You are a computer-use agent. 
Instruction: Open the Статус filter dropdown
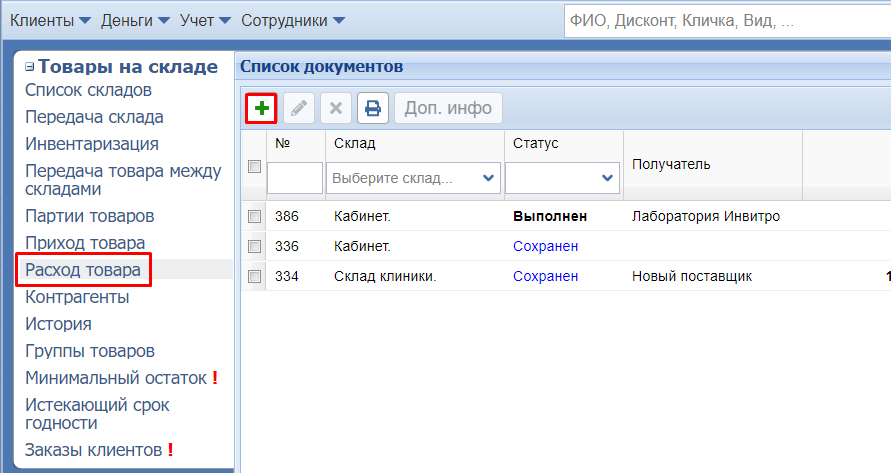point(562,178)
